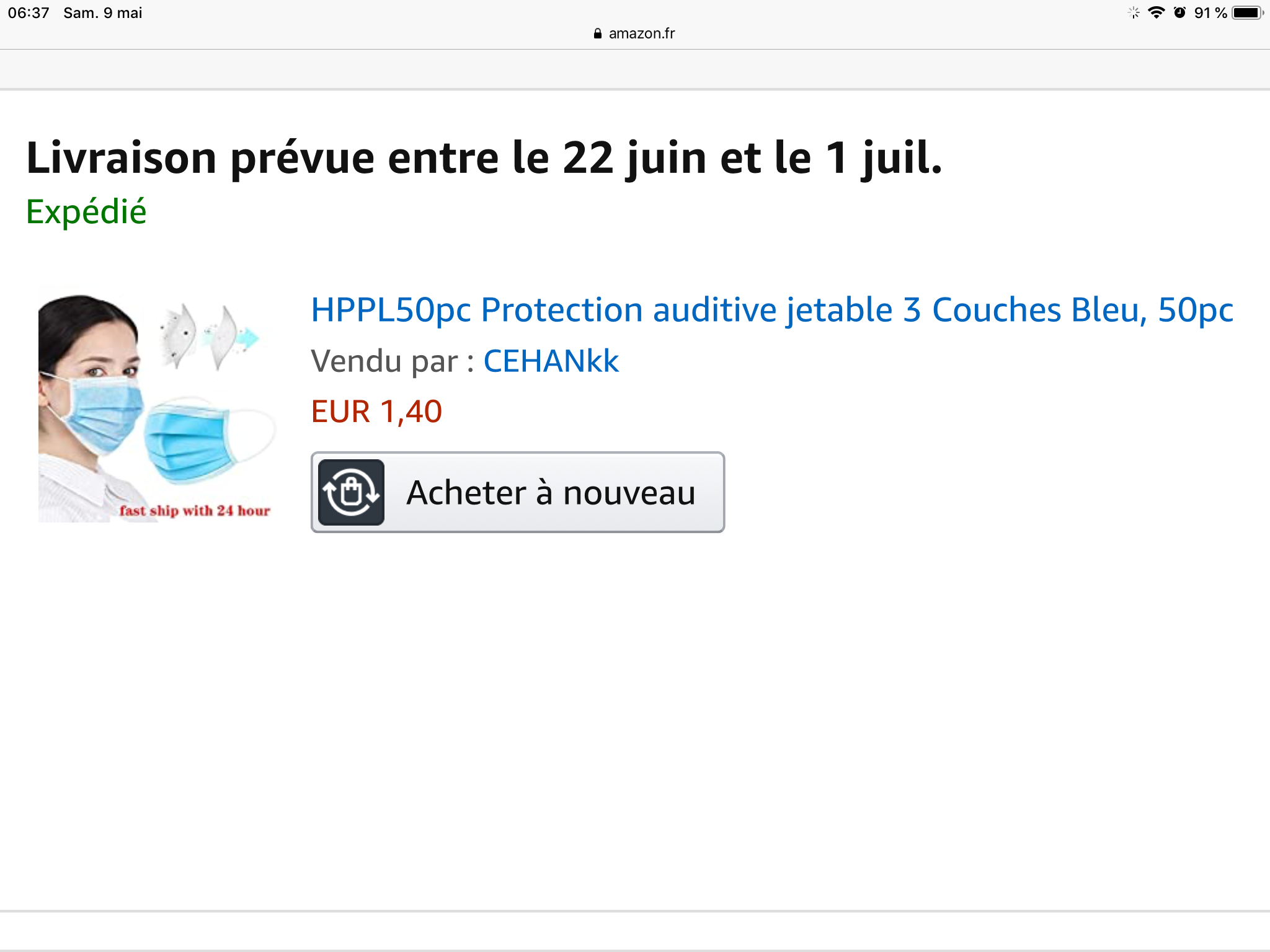Click the green Expédié status label
The image size is (1270, 952).
click(x=86, y=212)
